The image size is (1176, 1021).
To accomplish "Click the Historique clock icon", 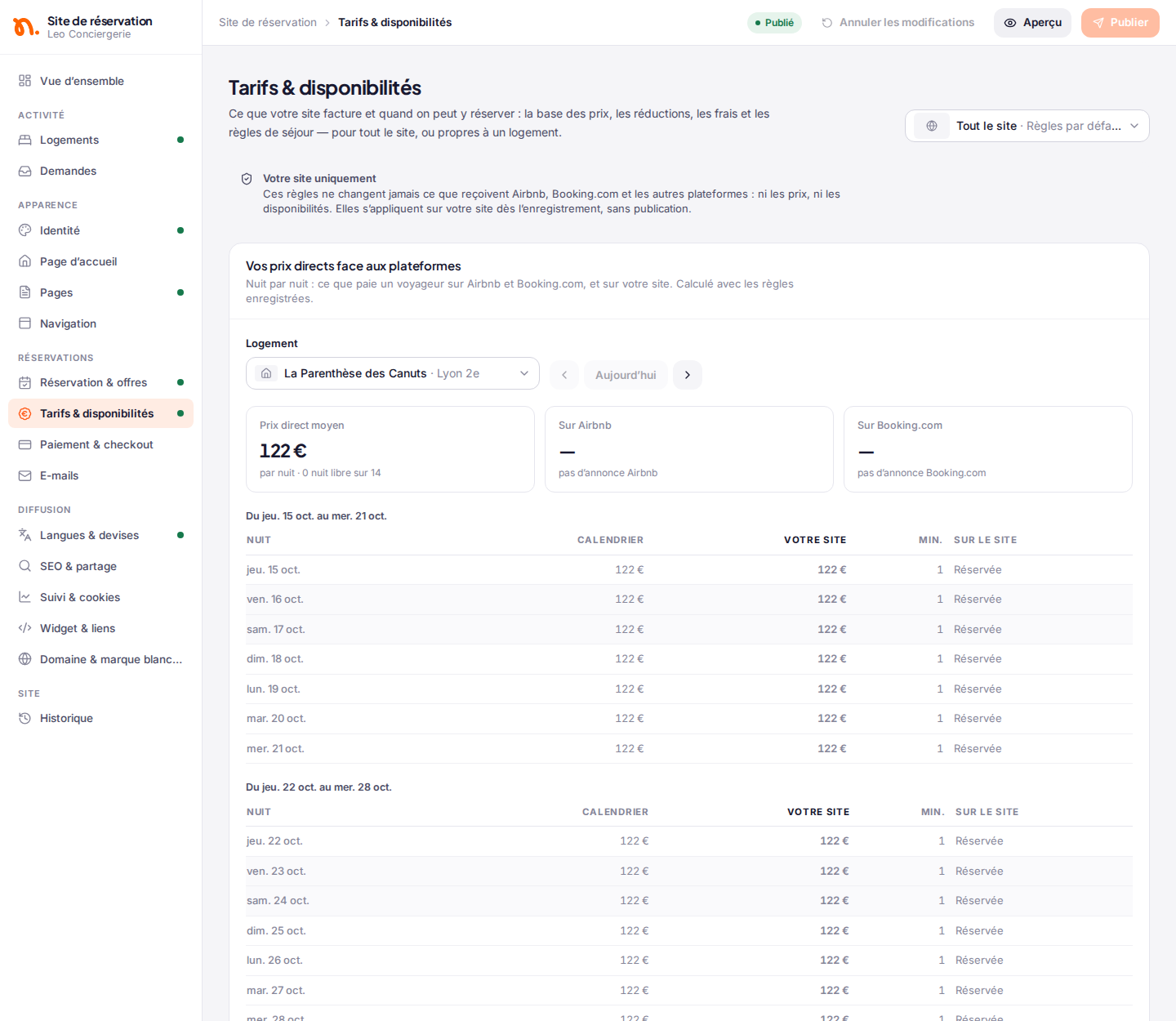I will [25, 718].
